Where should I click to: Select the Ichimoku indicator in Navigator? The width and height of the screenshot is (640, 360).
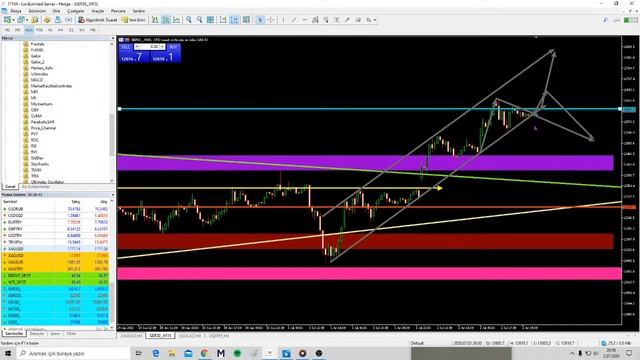tap(39, 74)
